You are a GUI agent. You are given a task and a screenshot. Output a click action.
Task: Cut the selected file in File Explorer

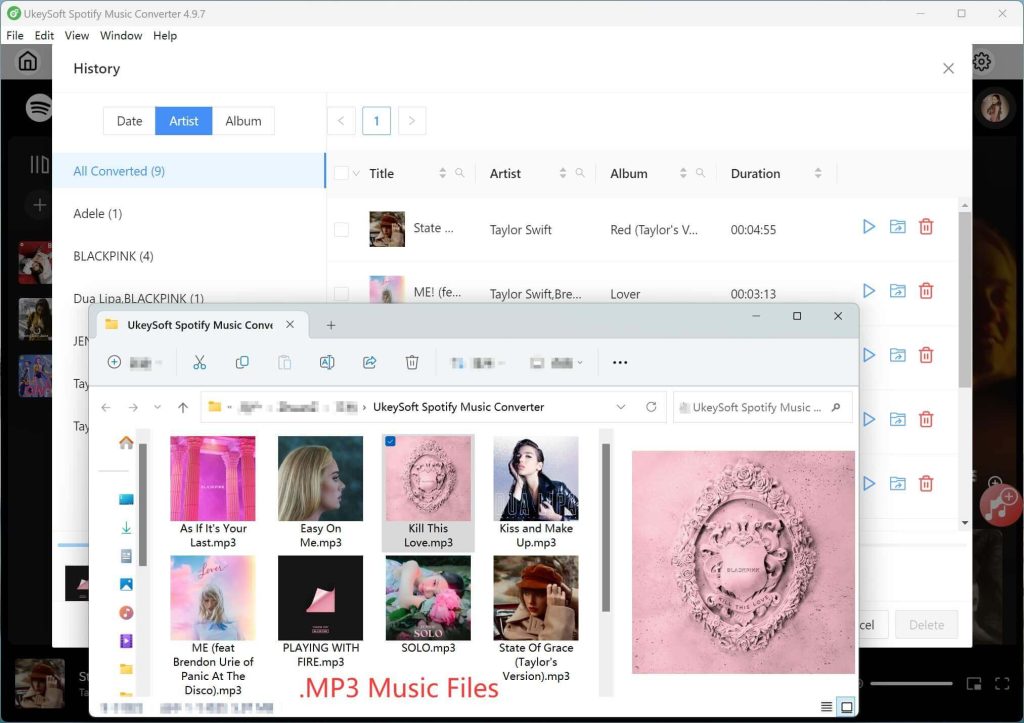tap(198, 362)
